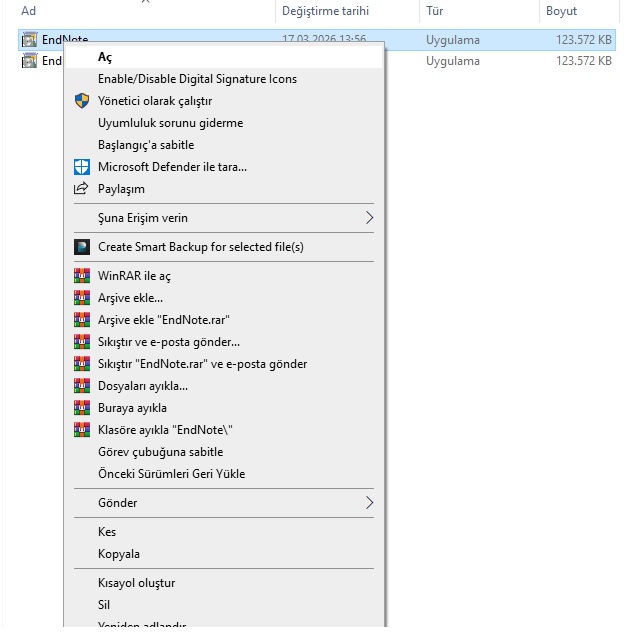
Task: Choose Kısayol oluştur menu entry
Action: 136,583
